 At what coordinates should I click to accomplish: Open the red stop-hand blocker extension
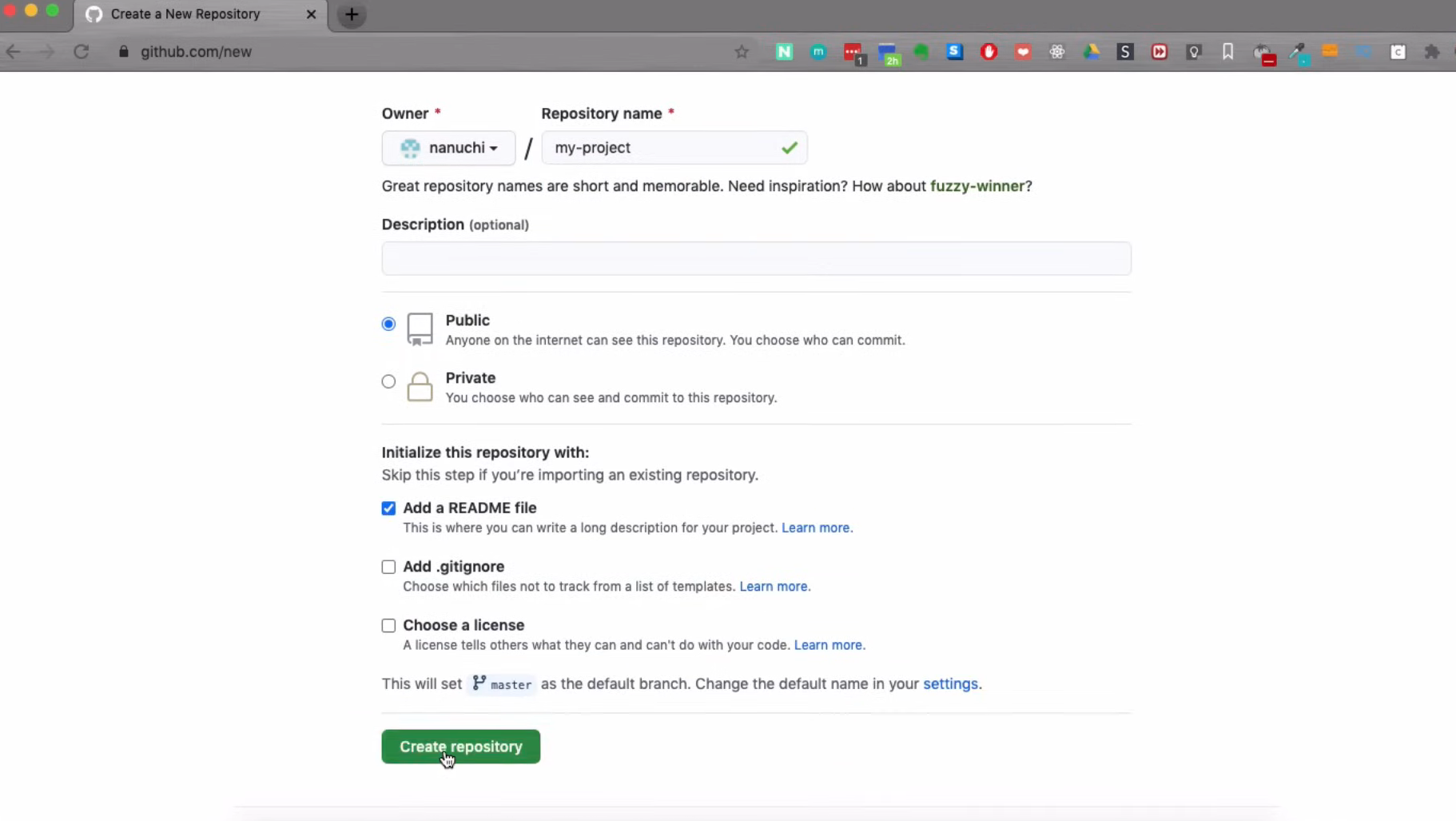pyautogui.click(x=989, y=52)
